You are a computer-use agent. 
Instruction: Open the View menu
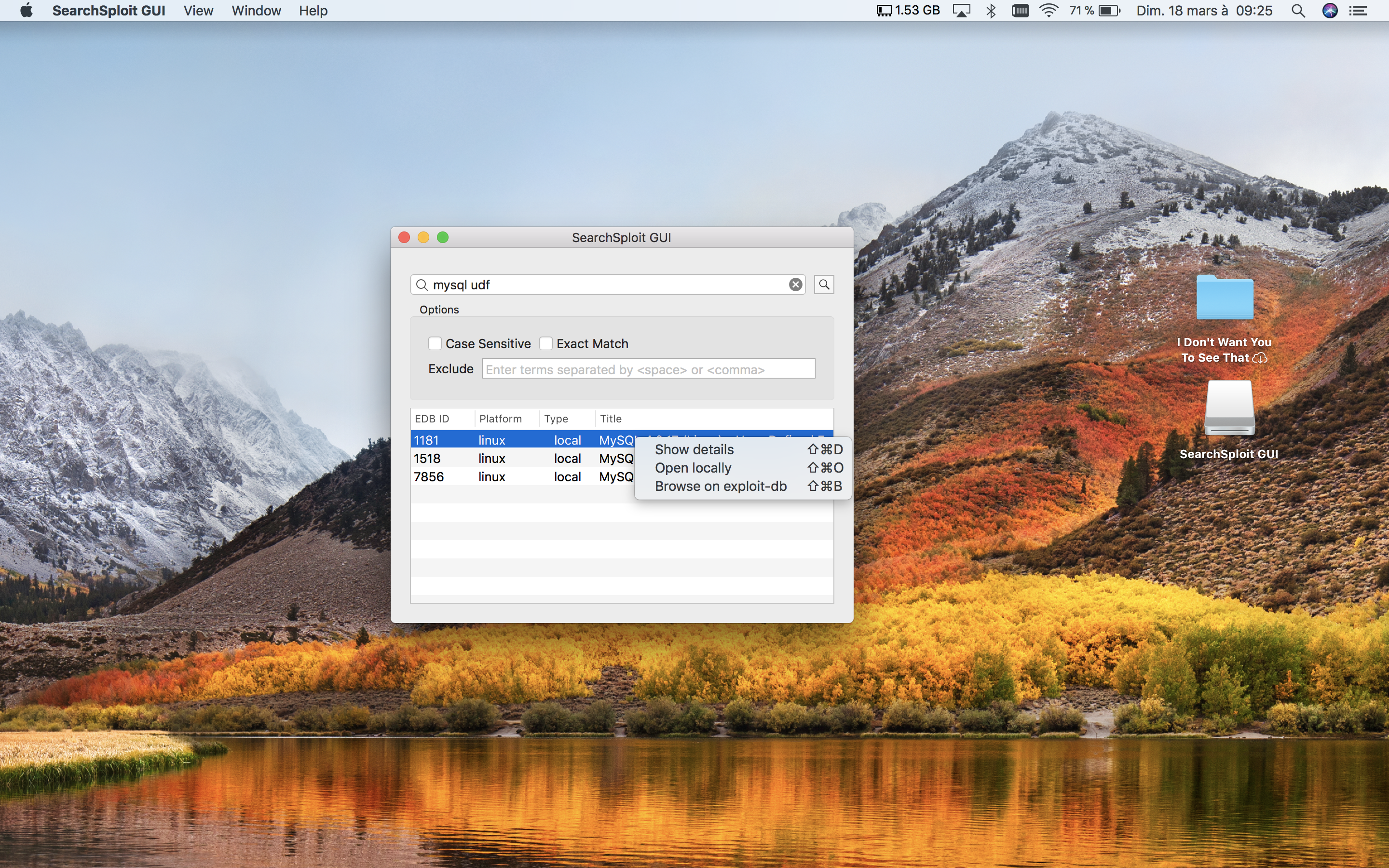point(198,11)
